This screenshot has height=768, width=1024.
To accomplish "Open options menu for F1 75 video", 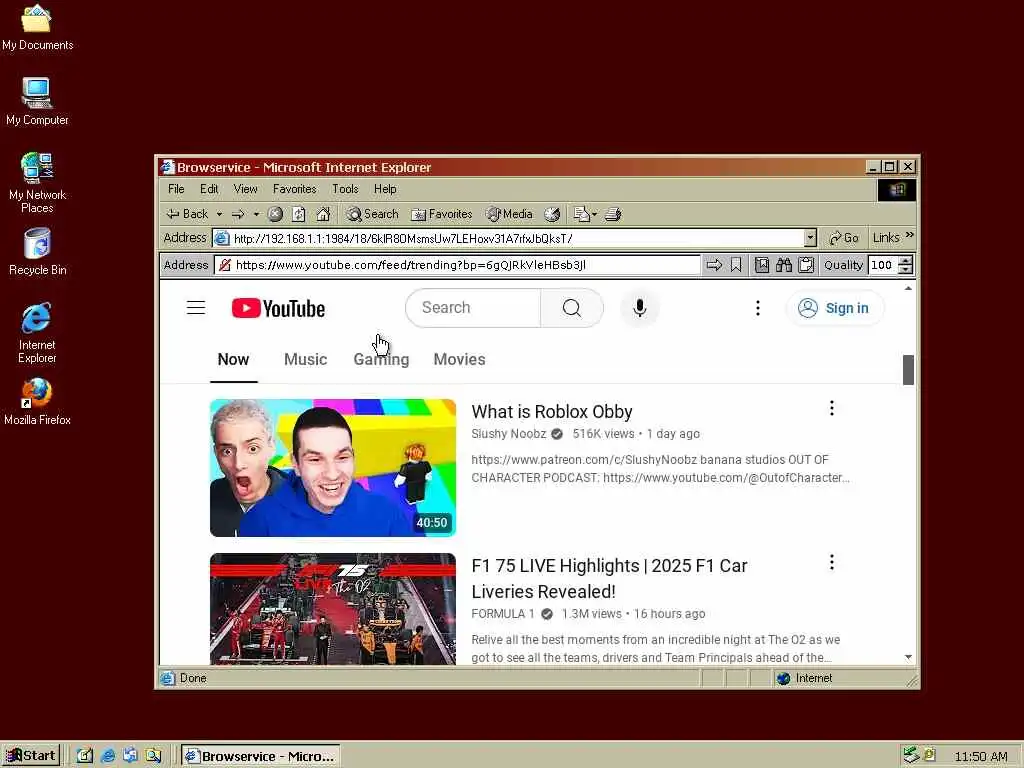I will pyautogui.click(x=831, y=562).
